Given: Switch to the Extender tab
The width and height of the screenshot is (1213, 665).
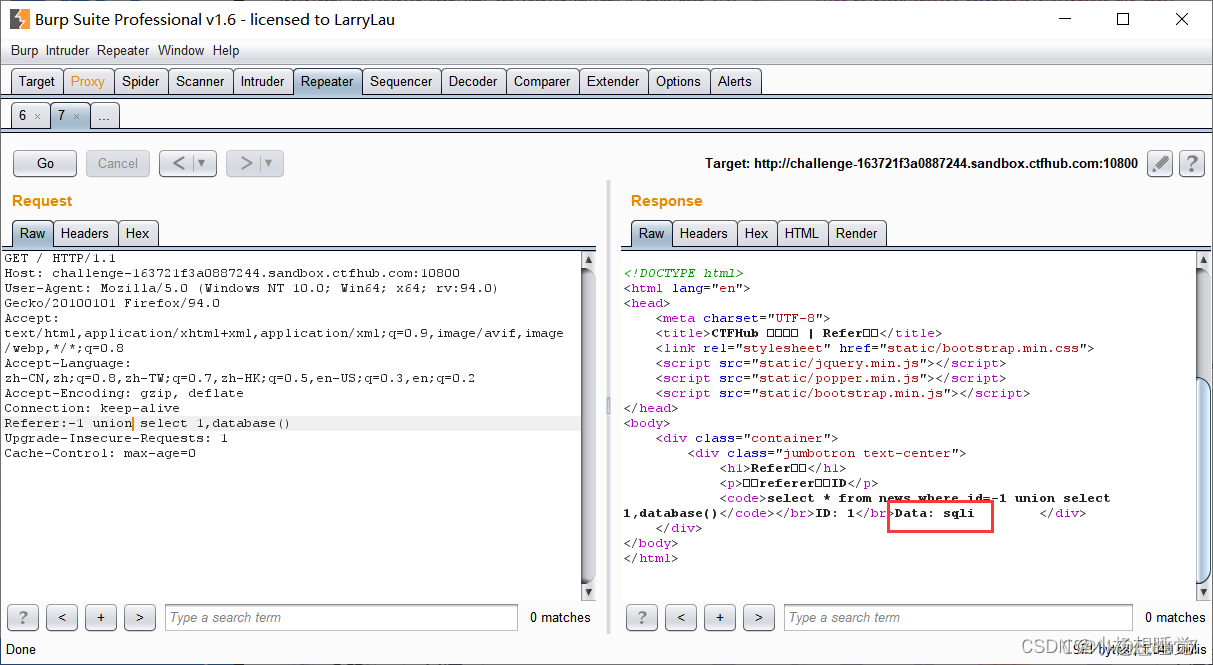Looking at the screenshot, I should [613, 81].
